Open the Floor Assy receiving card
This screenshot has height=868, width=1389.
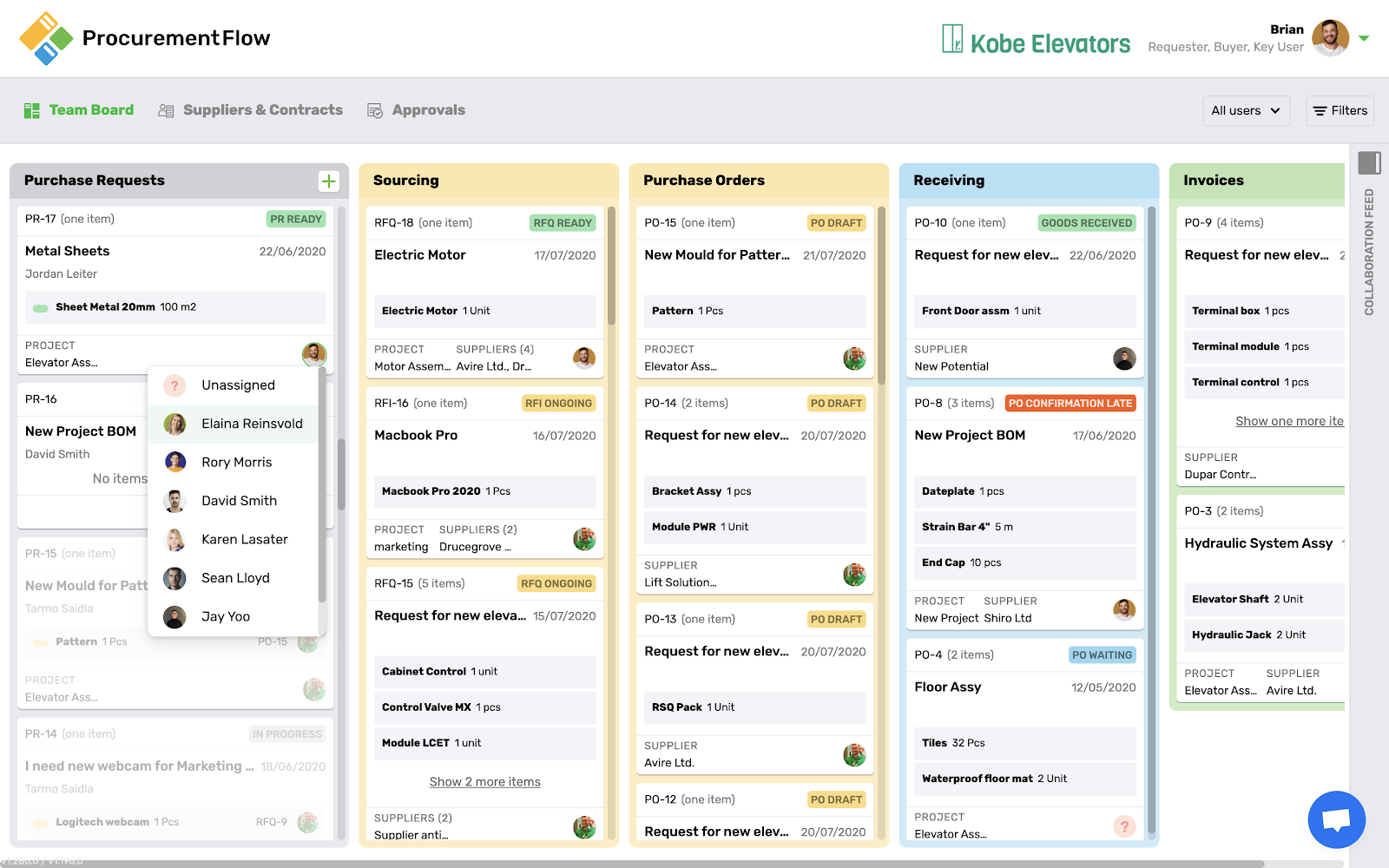click(x=948, y=687)
